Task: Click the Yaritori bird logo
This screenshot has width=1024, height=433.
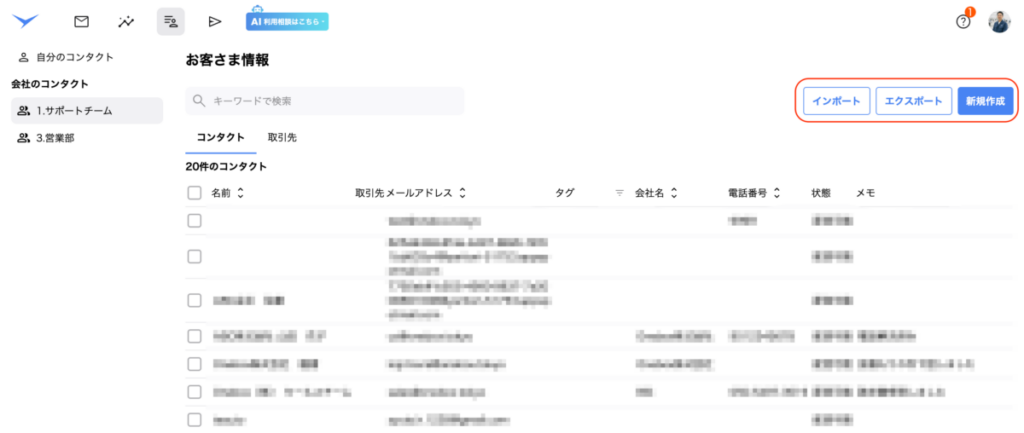Action: pos(25,21)
